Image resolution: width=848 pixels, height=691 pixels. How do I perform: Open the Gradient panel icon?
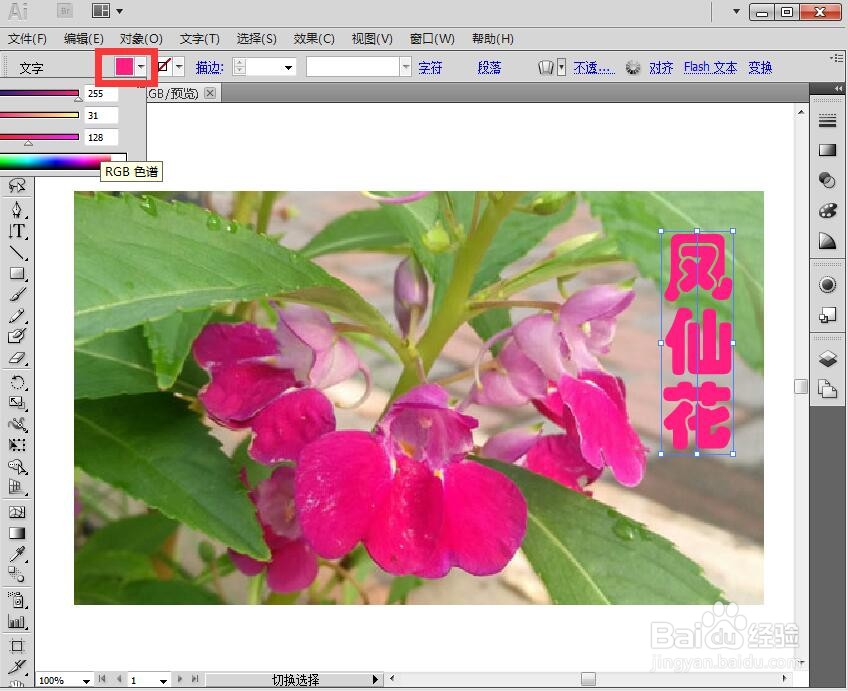tap(827, 150)
